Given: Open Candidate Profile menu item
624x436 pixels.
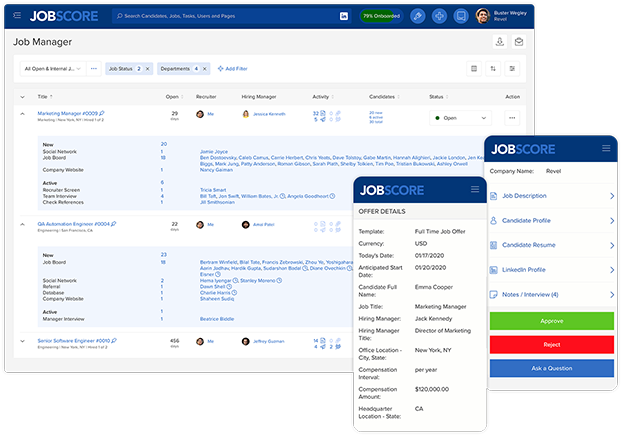Looking at the screenshot, I should coord(552,220).
